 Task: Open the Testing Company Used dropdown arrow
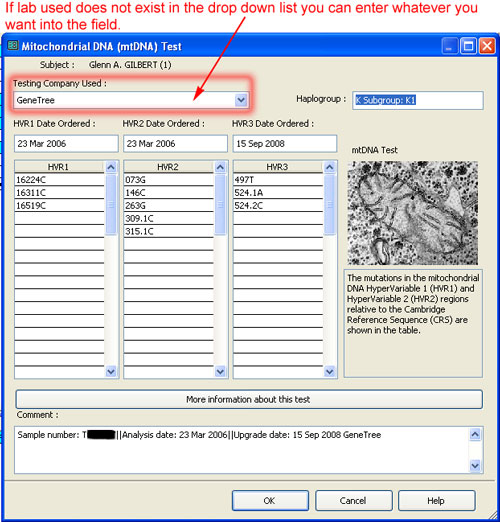tap(241, 100)
